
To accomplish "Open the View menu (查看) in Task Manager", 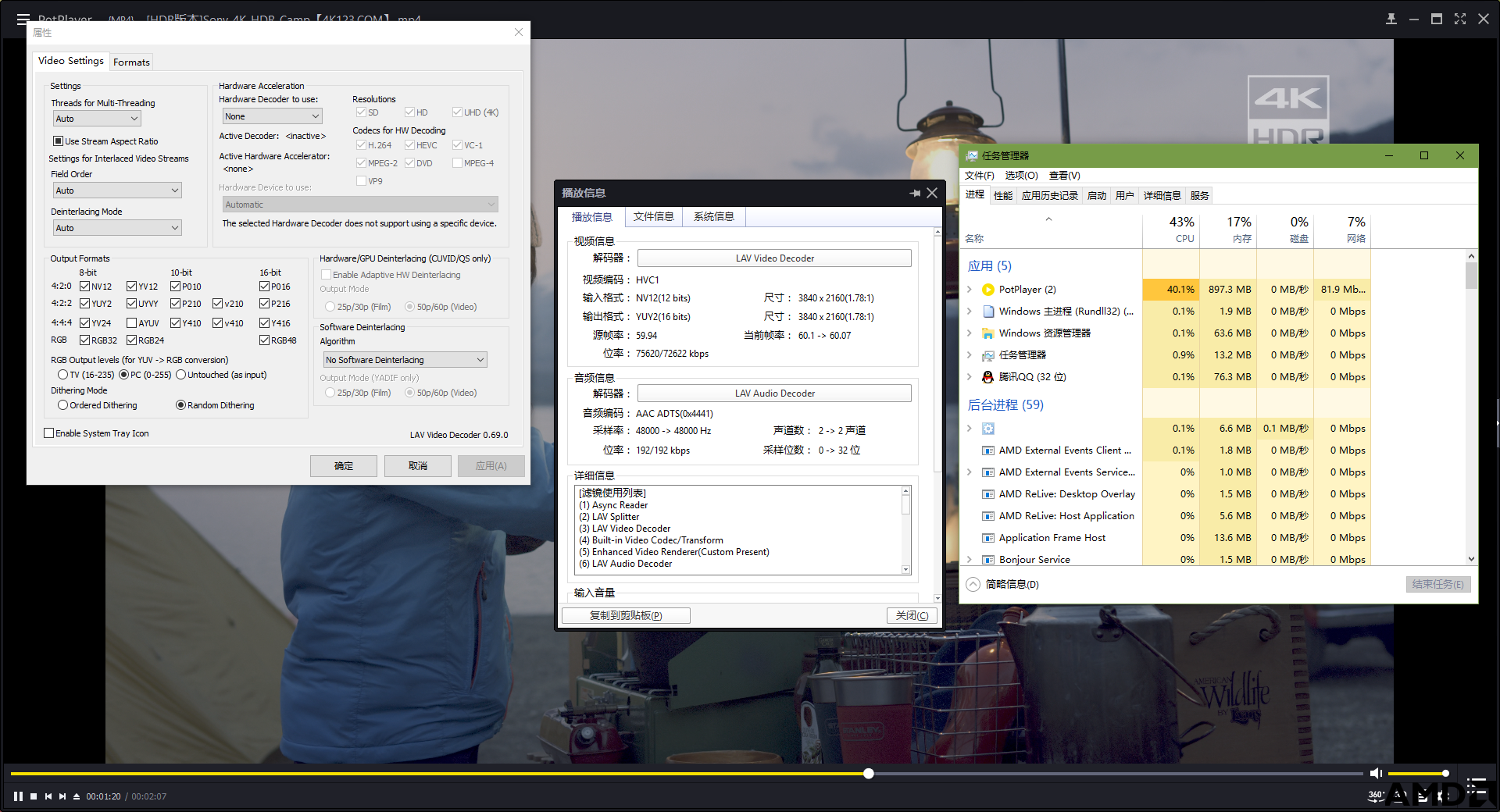I will tap(1064, 176).
